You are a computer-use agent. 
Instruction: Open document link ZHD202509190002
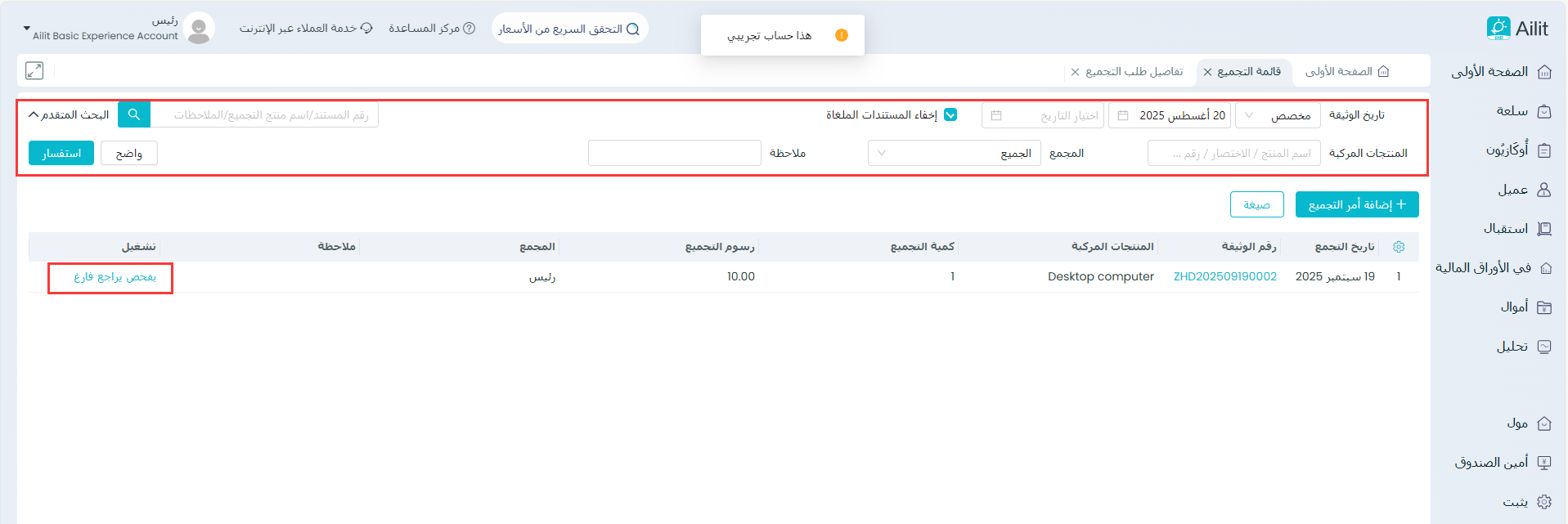tap(1224, 277)
